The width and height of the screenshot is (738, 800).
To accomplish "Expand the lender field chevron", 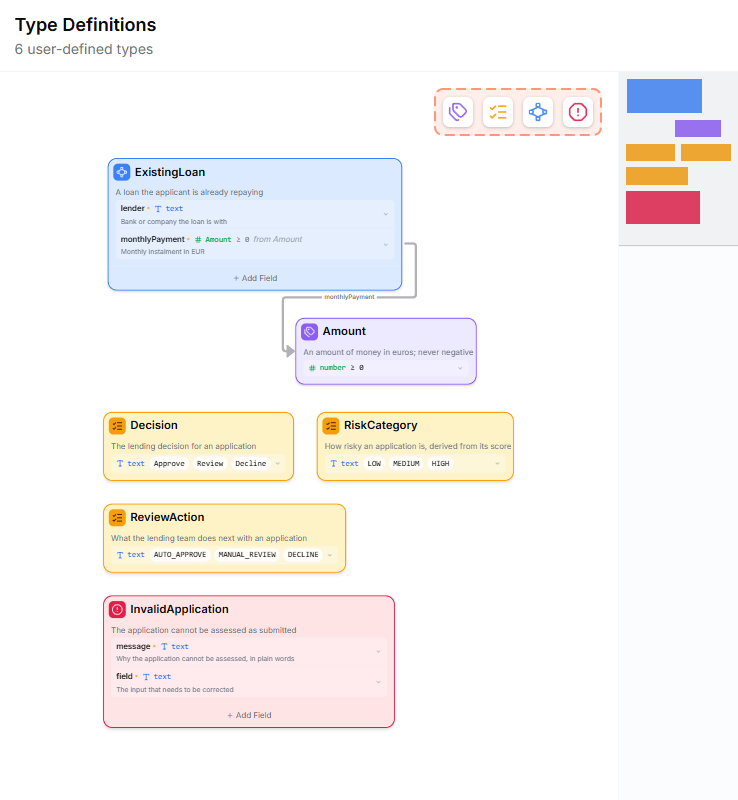I will pos(386,214).
